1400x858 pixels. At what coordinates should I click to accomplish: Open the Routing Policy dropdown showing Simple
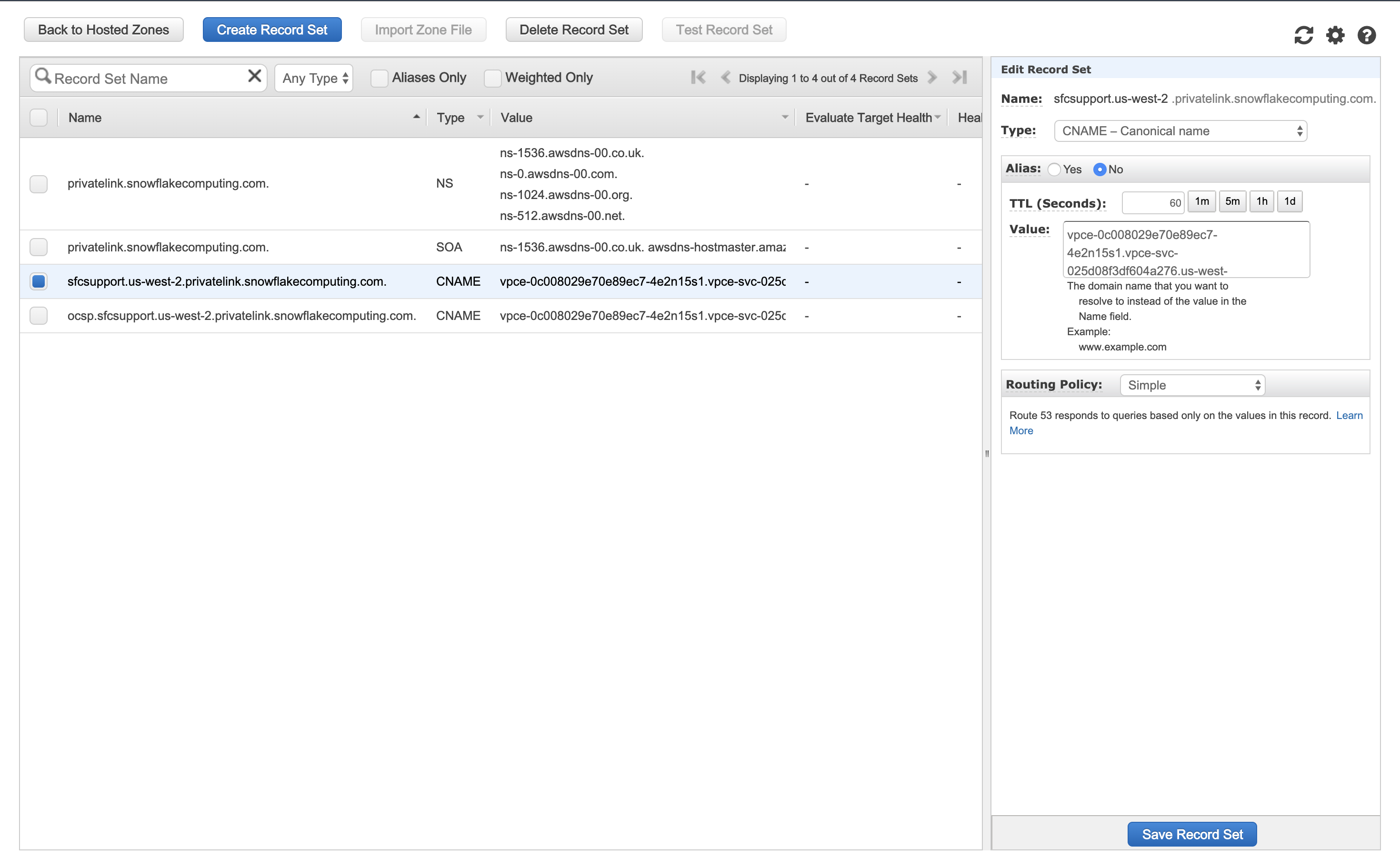tap(1191, 385)
